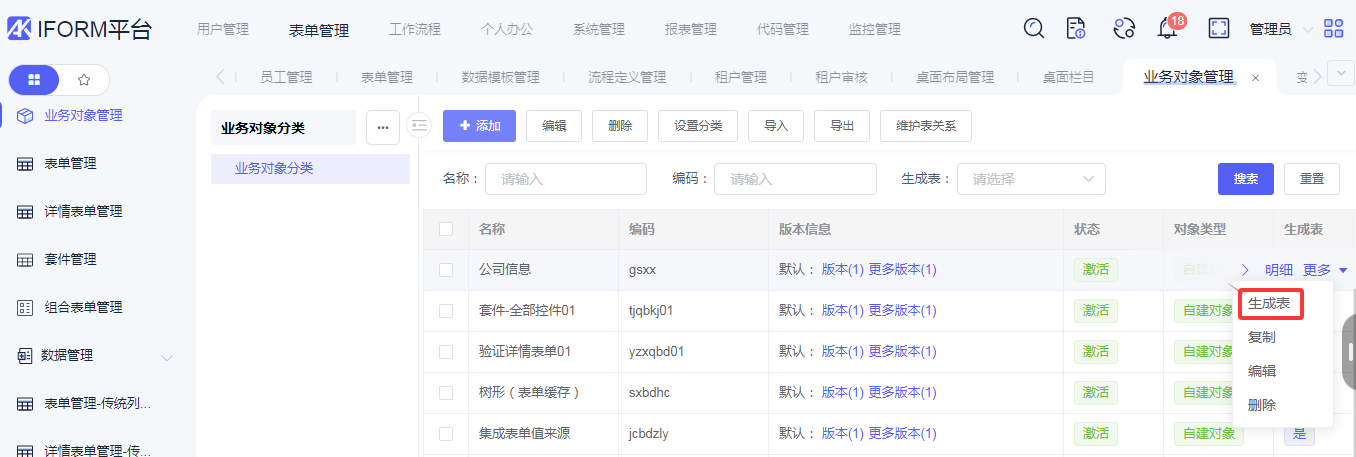
Task: Toggle fullscreen mode icon
Action: (1219, 29)
